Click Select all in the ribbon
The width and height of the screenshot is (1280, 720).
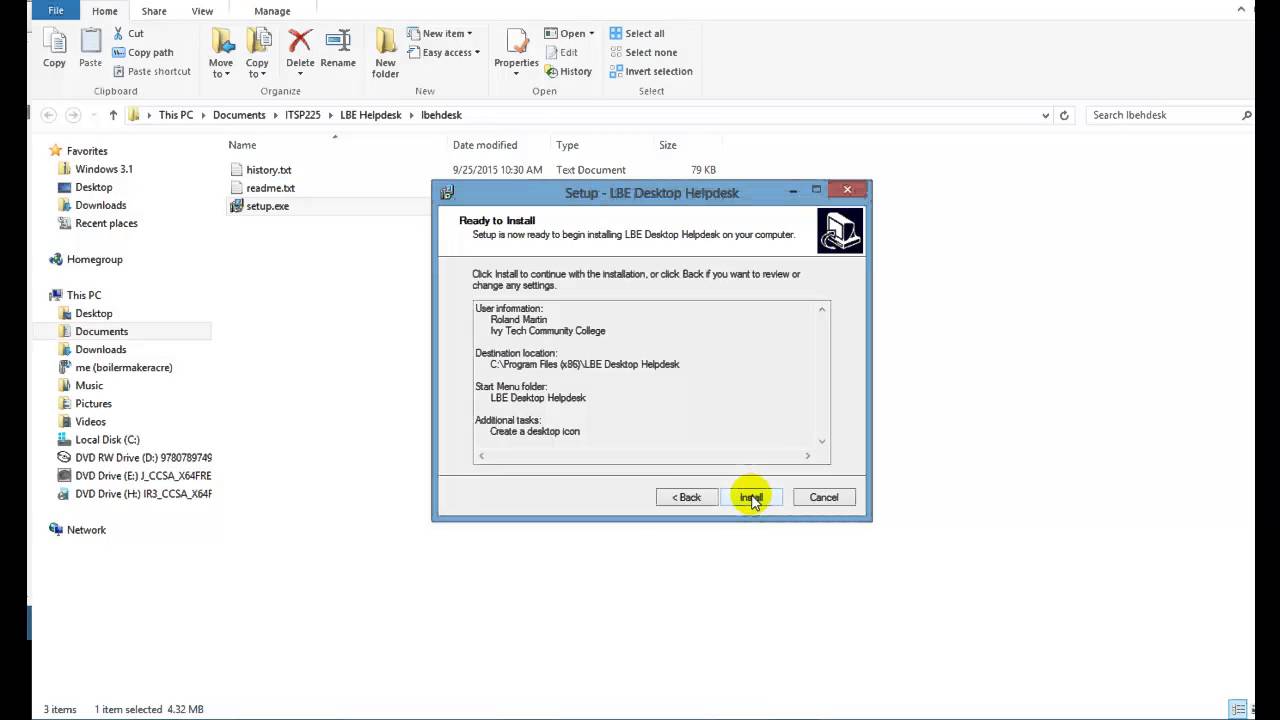(637, 33)
